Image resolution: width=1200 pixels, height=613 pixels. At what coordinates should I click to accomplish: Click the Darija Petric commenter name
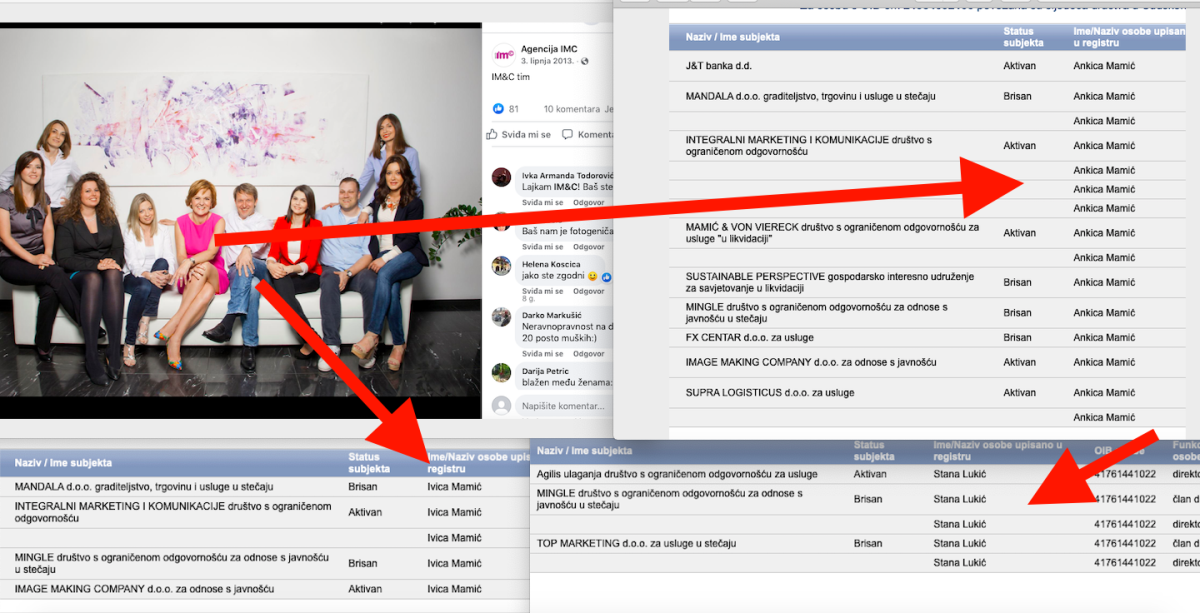[546, 371]
